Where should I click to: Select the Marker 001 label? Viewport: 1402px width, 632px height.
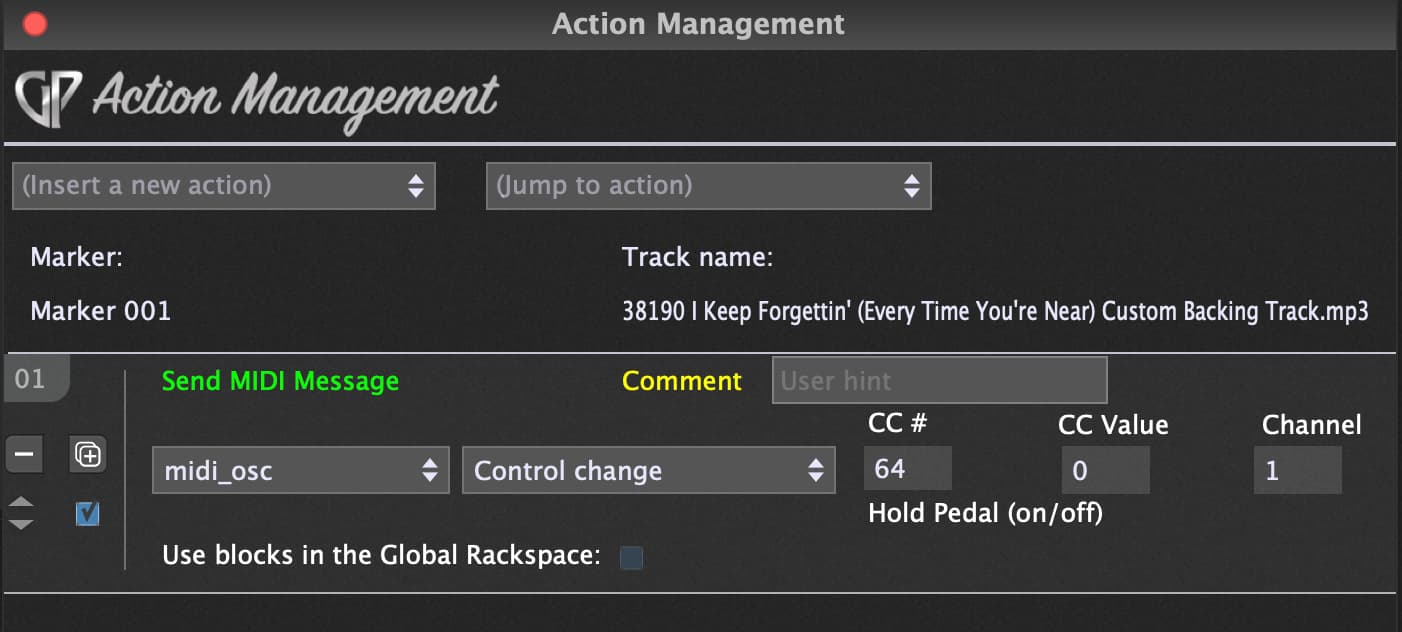click(101, 311)
